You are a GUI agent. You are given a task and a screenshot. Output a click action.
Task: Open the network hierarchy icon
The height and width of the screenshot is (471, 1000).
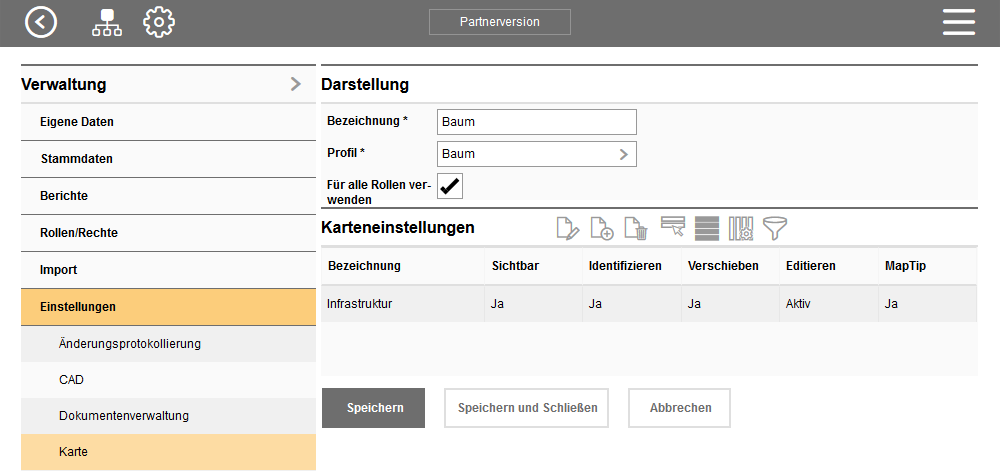pos(105,22)
